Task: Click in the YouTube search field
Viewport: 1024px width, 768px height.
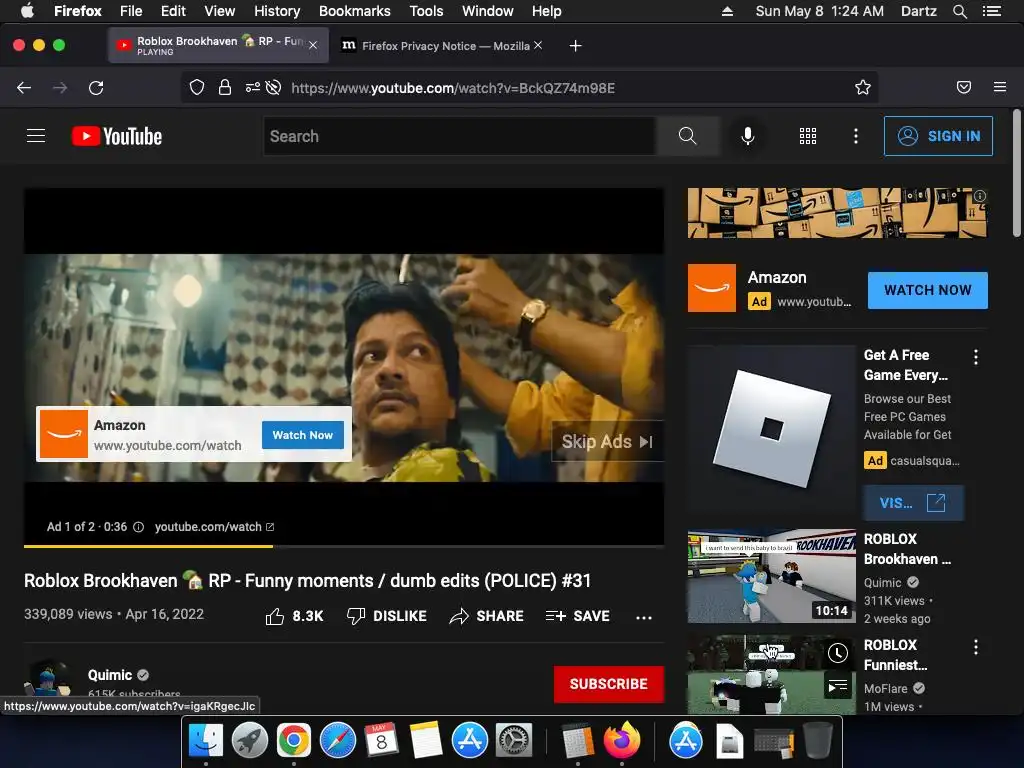Action: click(460, 136)
